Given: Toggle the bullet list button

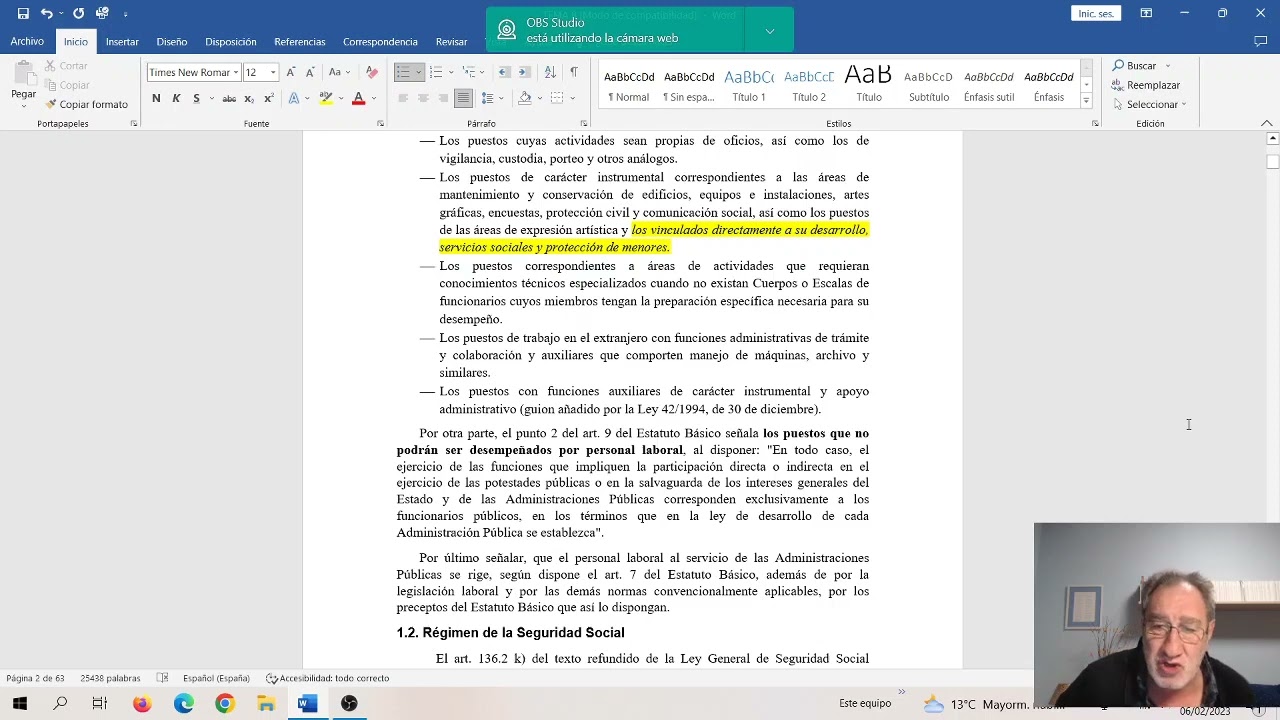Looking at the screenshot, I should tap(403, 72).
